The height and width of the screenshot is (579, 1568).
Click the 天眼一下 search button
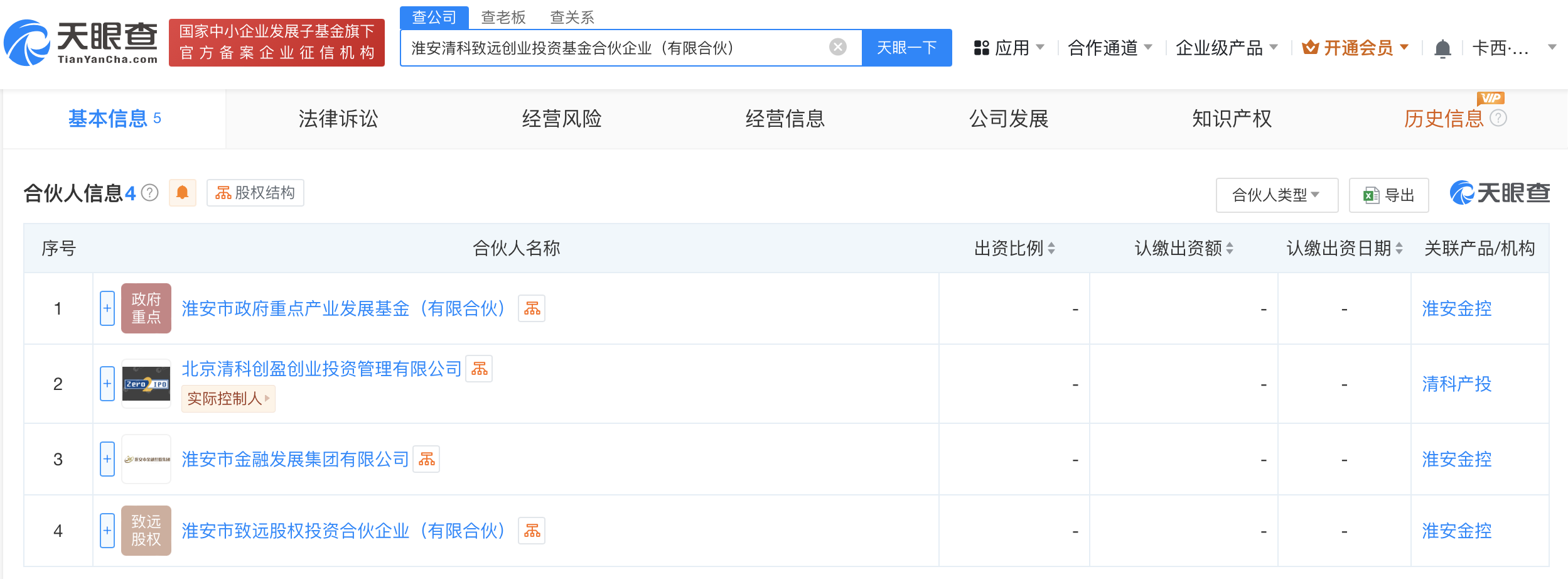tap(906, 47)
